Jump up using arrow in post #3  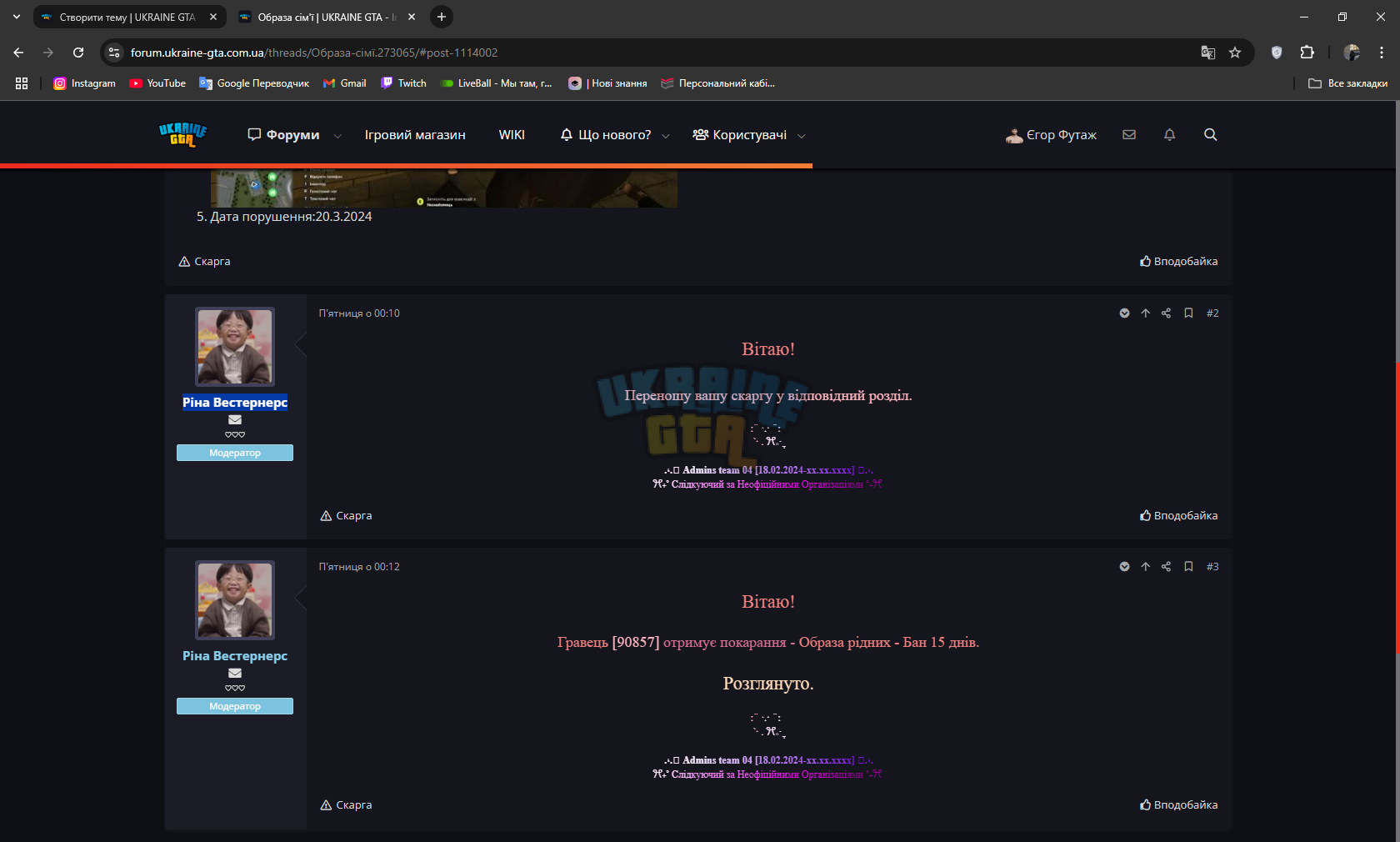(x=1146, y=567)
